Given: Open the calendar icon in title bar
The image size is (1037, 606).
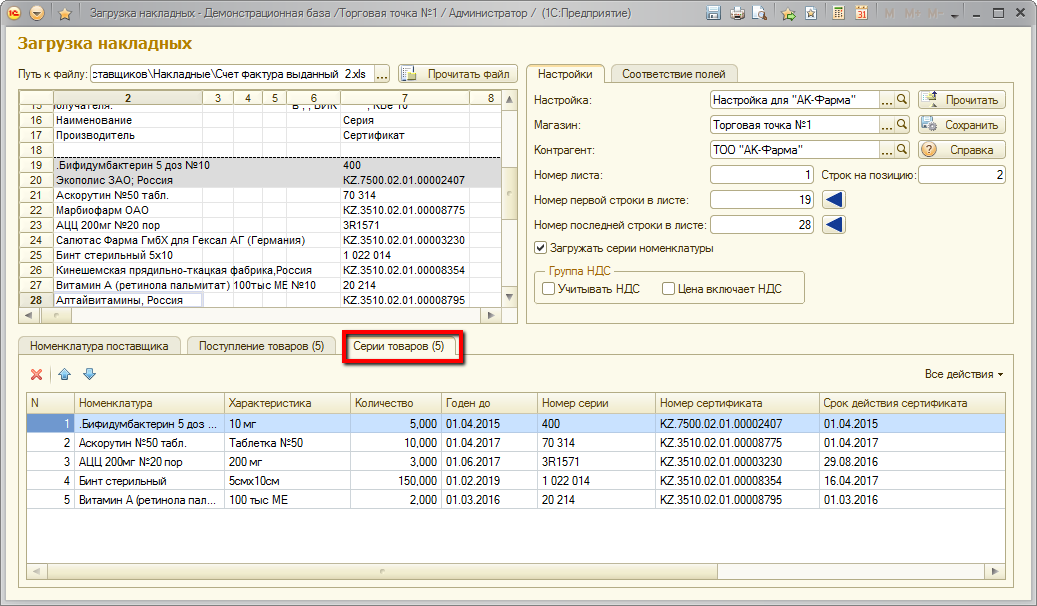Looking at the screenshot, I should tap(860, 13).
